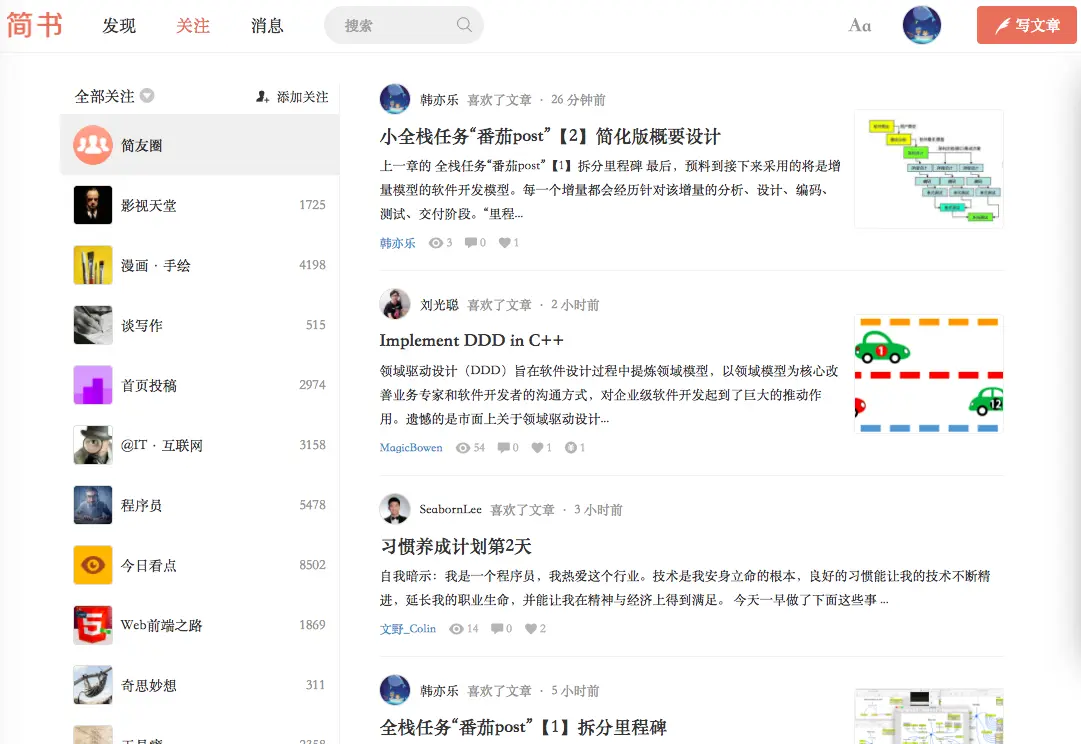Viewport: 1081px width, 744px height.
Task: Click the thumbnail of 番茄post【1】 article
Action: coord(929,716)
